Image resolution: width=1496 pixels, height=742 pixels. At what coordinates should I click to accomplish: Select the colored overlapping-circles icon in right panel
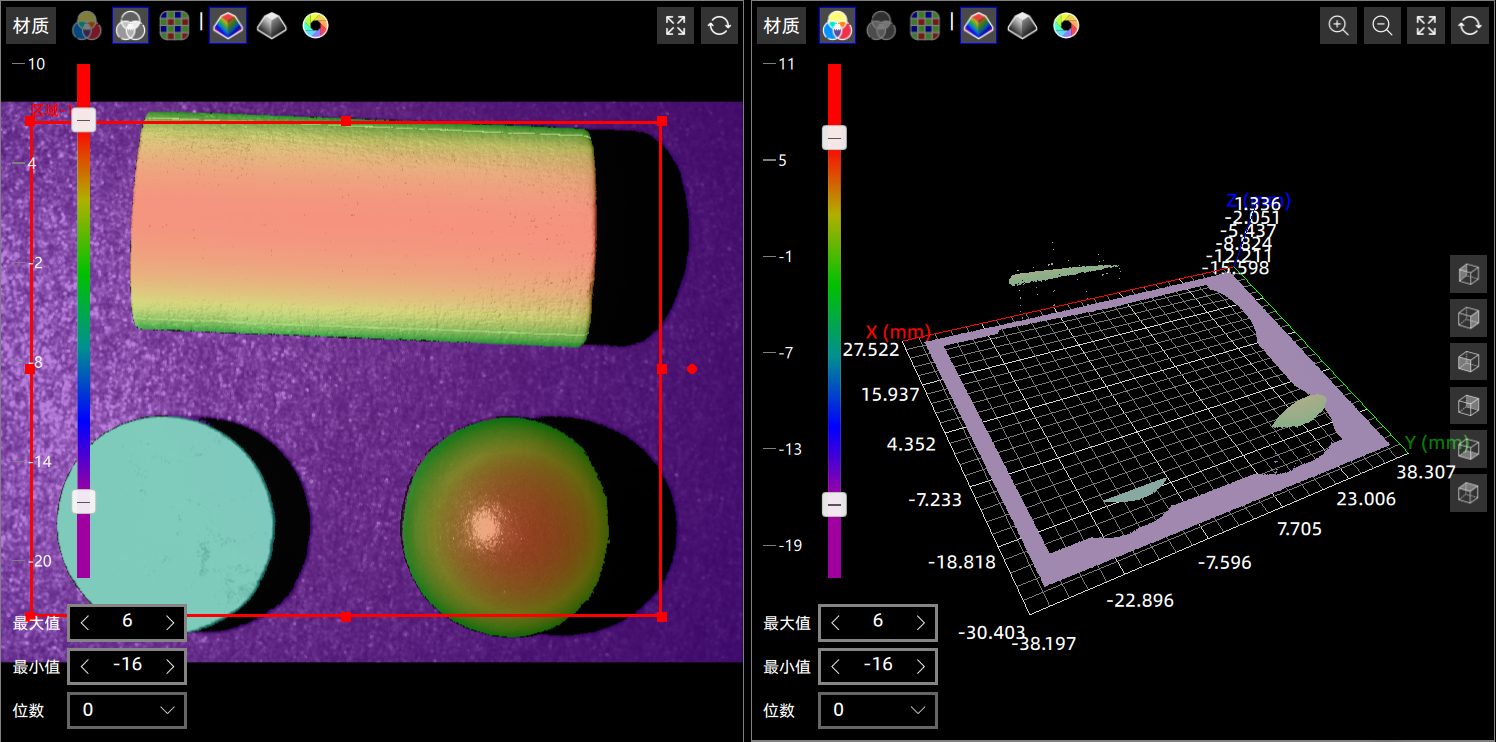pos(837,26)
